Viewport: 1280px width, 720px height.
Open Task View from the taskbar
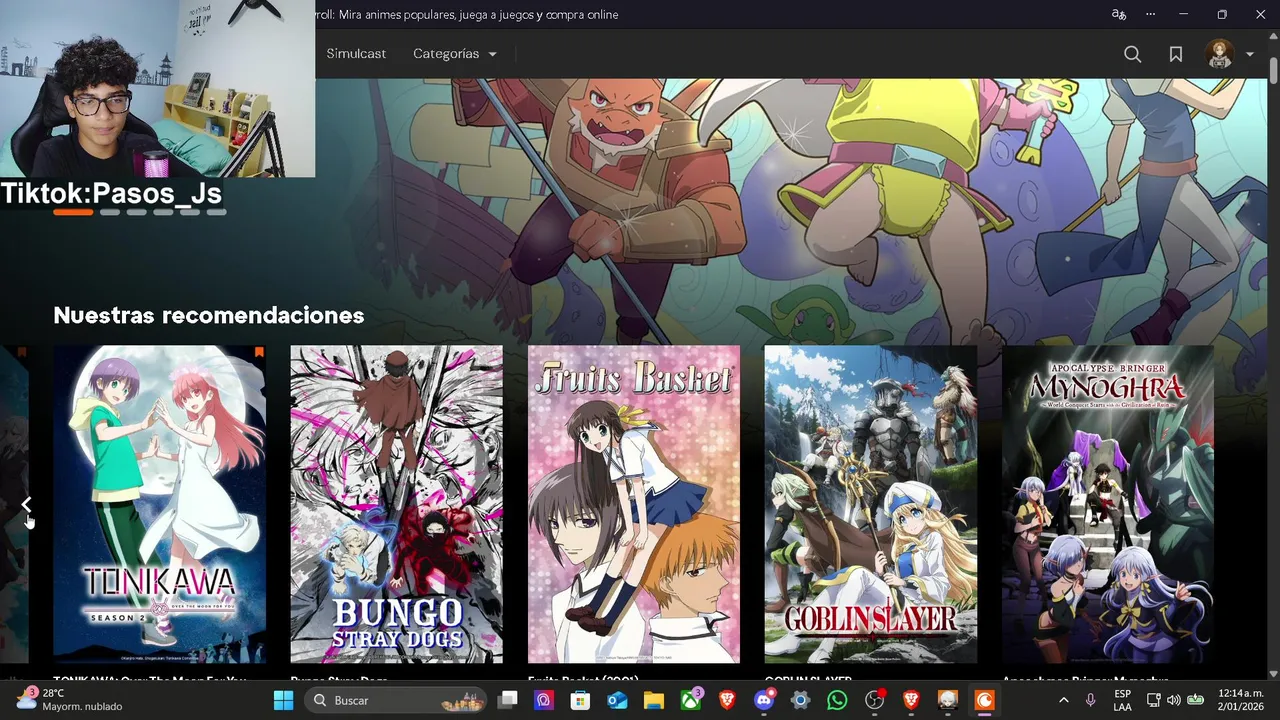tap(508, 700)
